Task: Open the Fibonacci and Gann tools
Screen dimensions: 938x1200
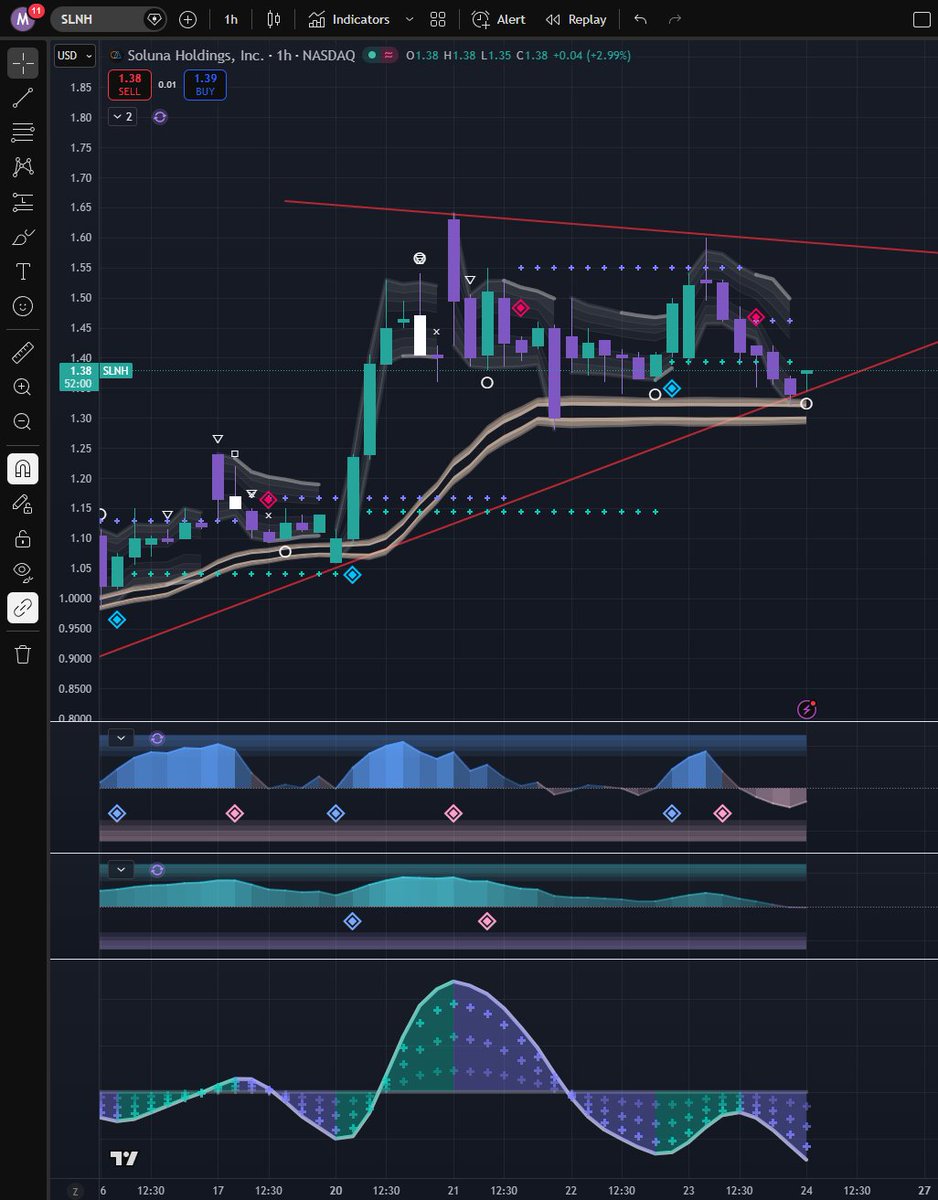Action: (x=23, y=132)
